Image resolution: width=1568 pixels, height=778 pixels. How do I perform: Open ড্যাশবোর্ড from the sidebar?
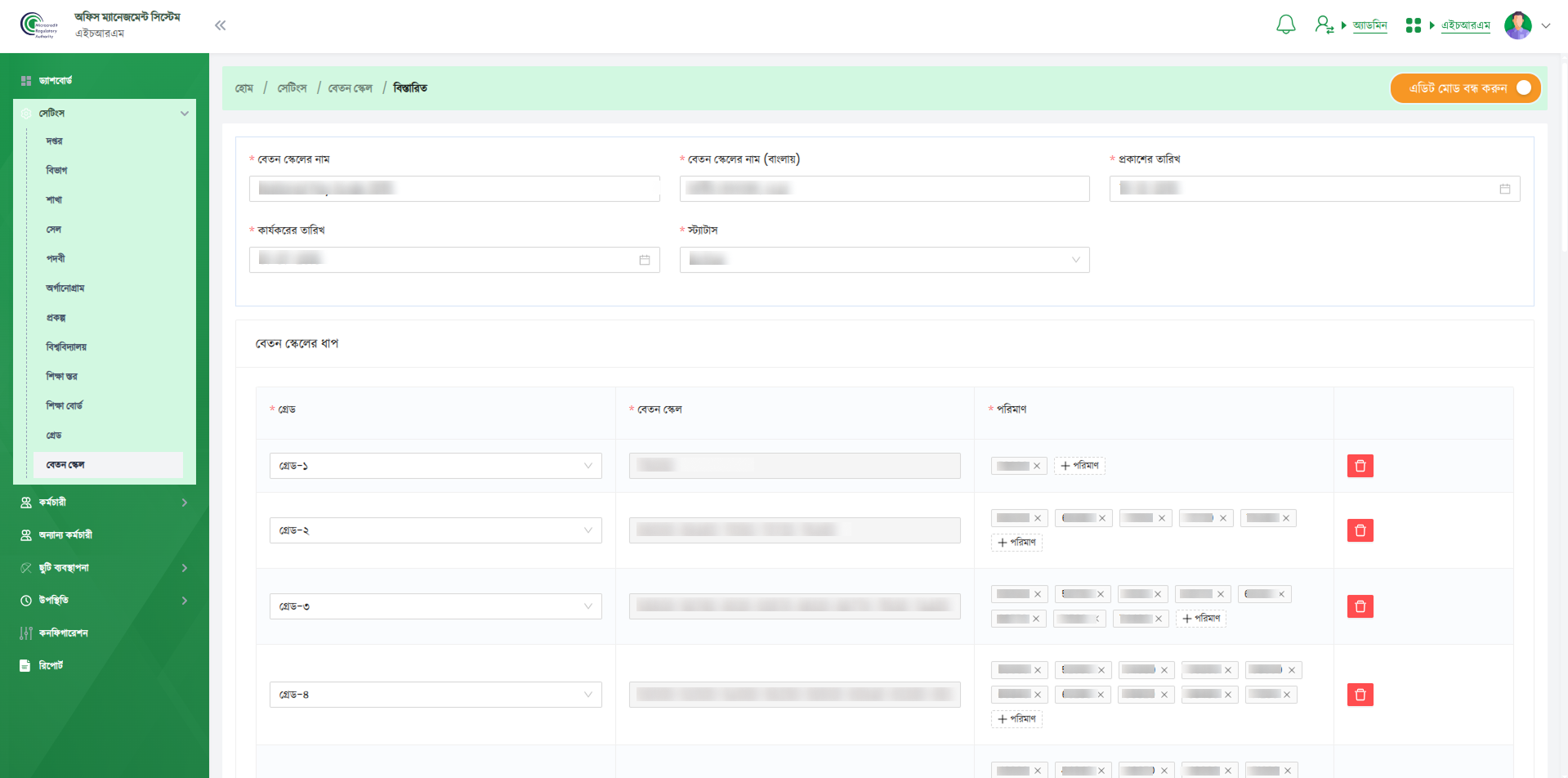56,81
